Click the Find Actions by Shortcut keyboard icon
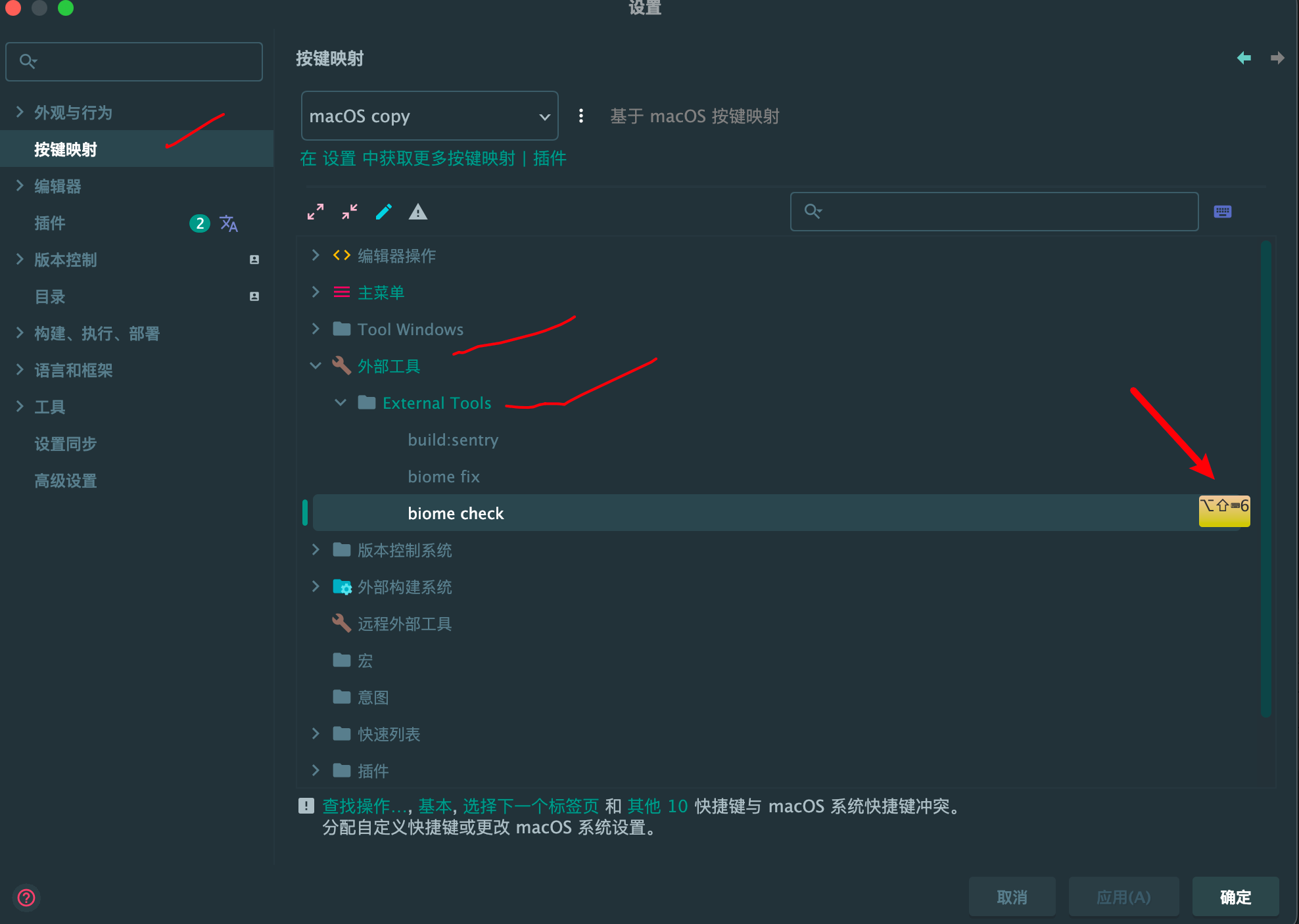1299x924 pixels. 1223,212
